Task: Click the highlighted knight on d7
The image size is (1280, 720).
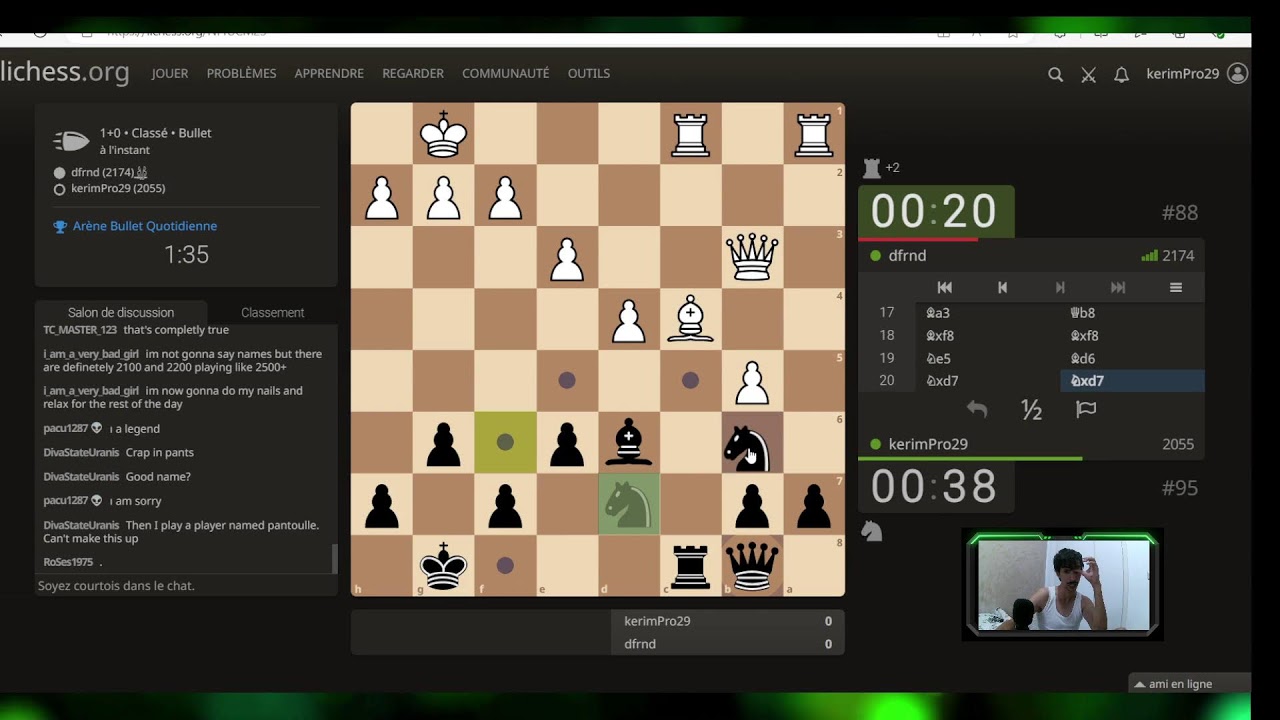Action: pos(628,504)
